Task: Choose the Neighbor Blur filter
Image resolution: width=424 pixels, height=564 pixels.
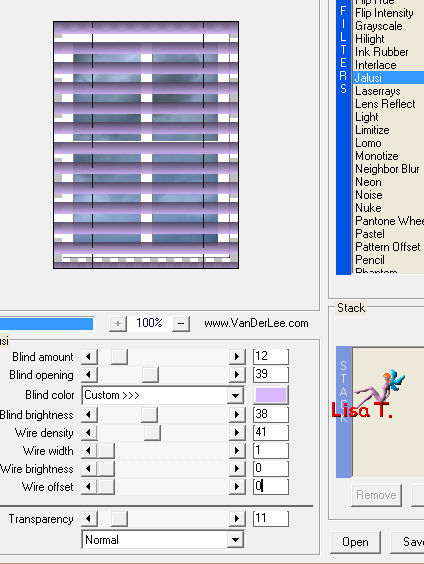Action: click(x=387, y=169)
